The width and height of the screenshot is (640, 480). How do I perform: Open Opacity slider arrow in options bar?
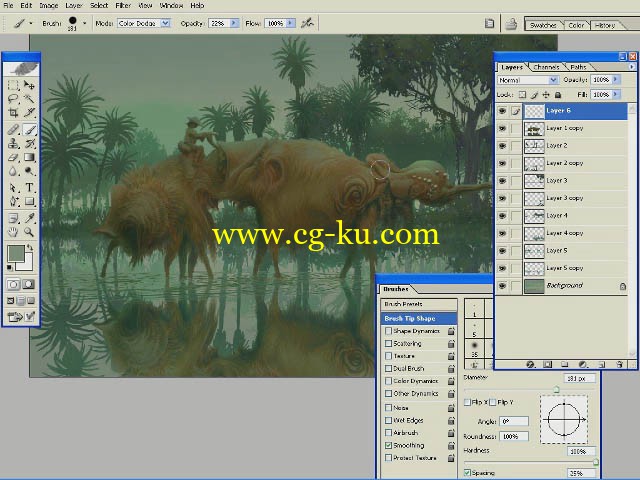click(x=234, y=23)
